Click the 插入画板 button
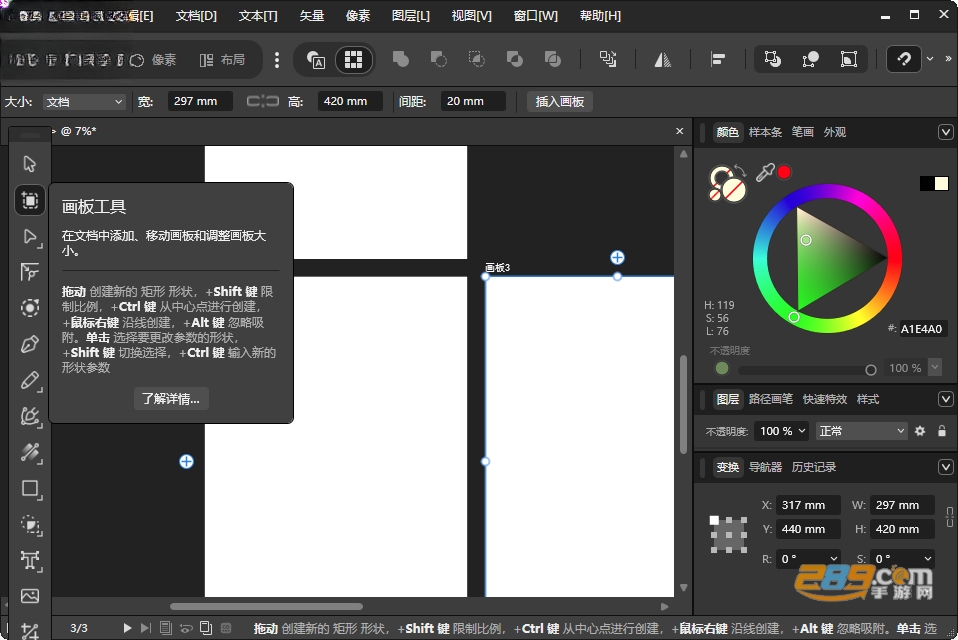 point(560,101)
